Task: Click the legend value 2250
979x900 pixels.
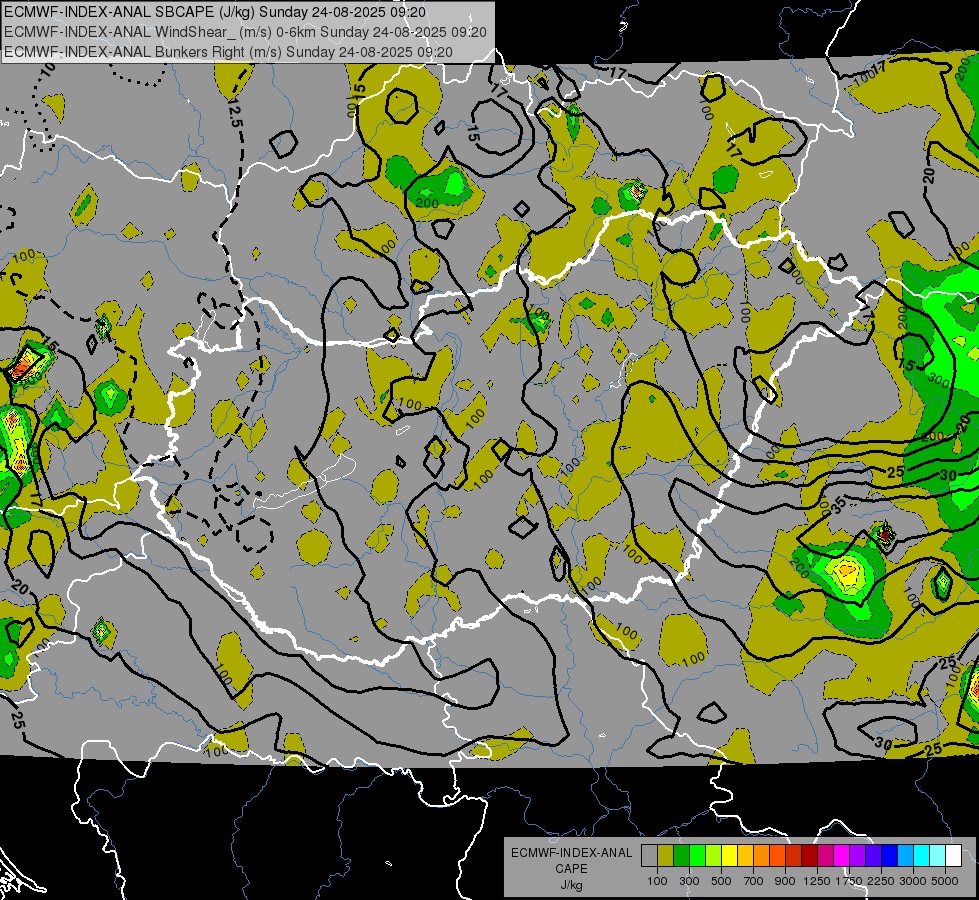Action: pos(881,881)
